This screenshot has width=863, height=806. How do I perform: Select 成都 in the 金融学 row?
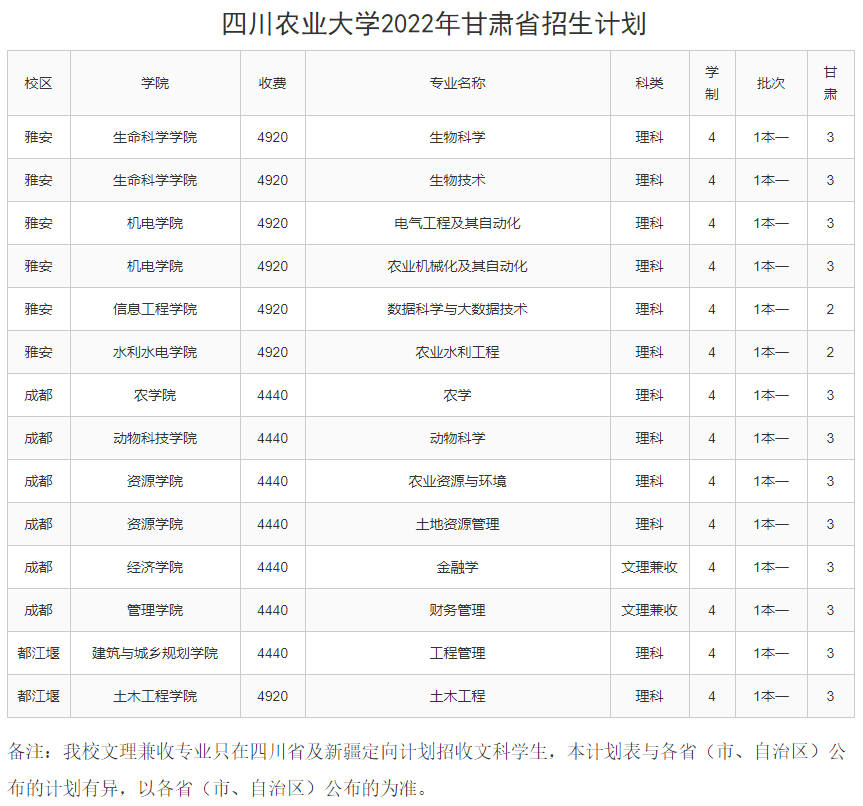click(x=39, y=567)
